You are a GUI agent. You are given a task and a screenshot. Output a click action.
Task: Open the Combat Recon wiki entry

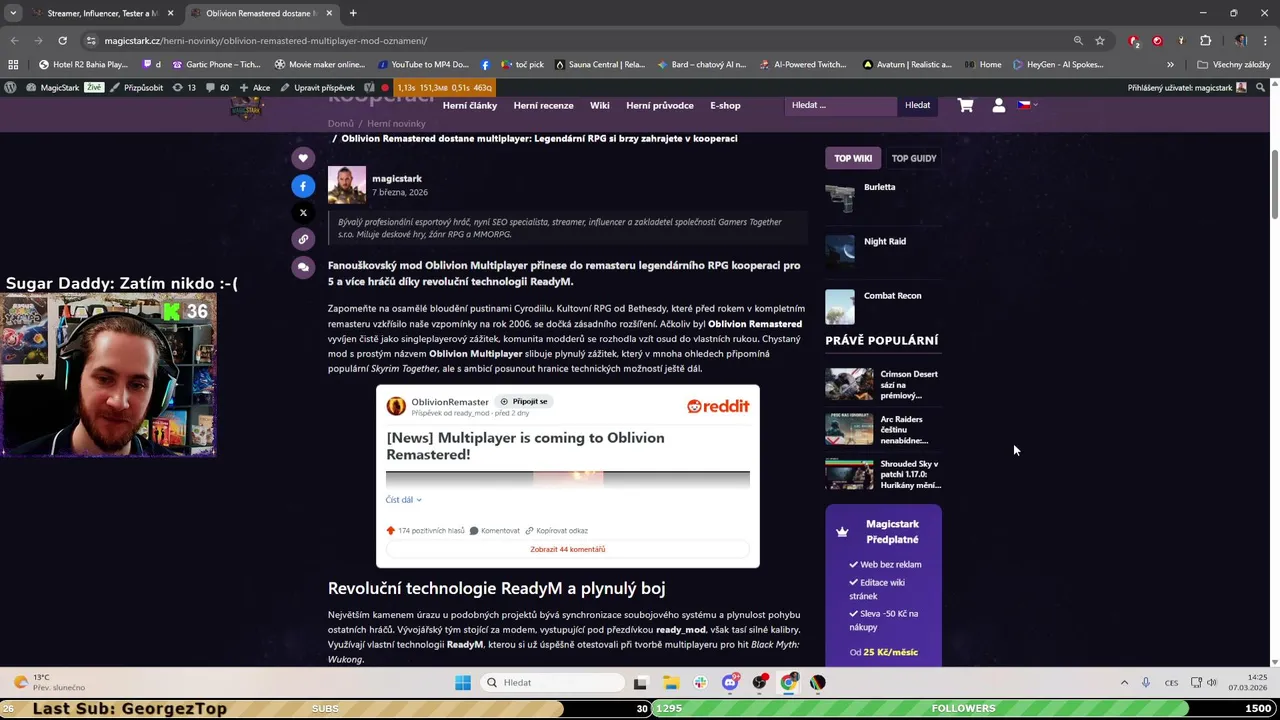(893, 296)
